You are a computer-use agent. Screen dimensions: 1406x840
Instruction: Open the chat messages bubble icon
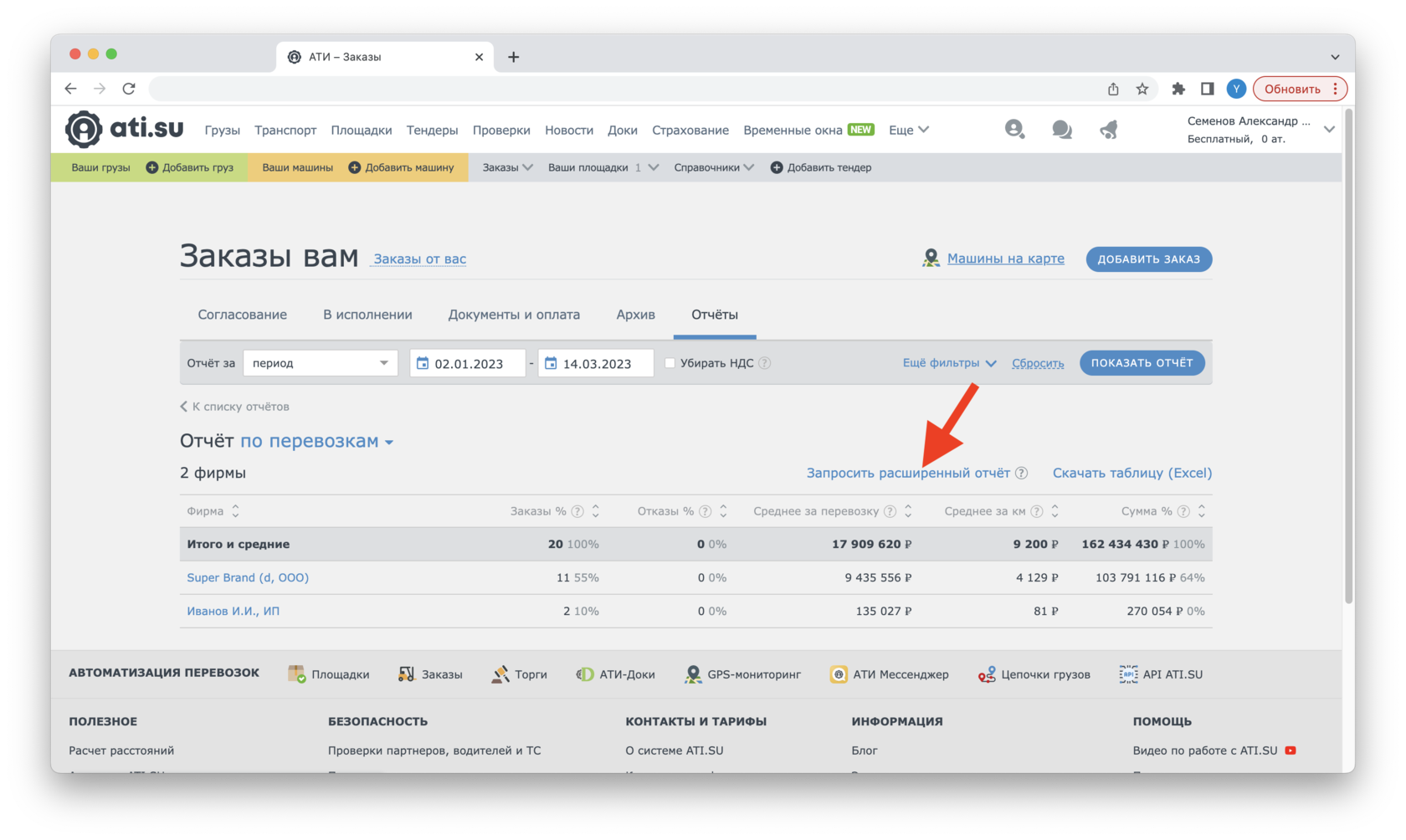(1062, 129)
